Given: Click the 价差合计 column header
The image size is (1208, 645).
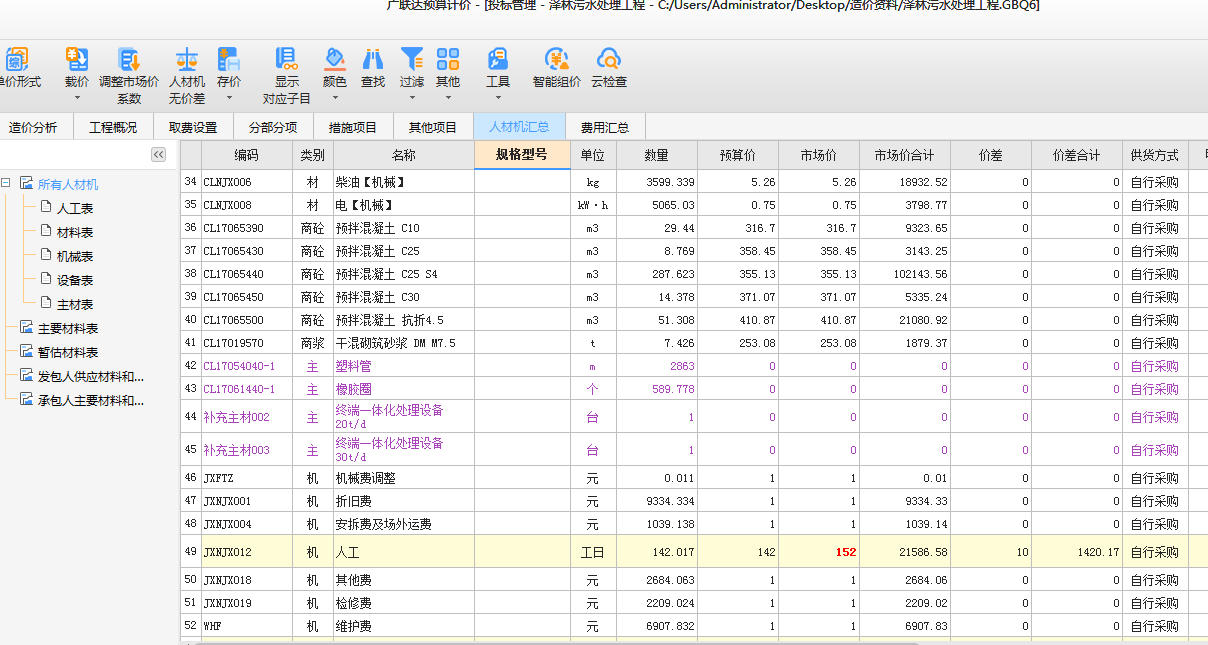Looking at the screenshot, I should pos(1076,155).
